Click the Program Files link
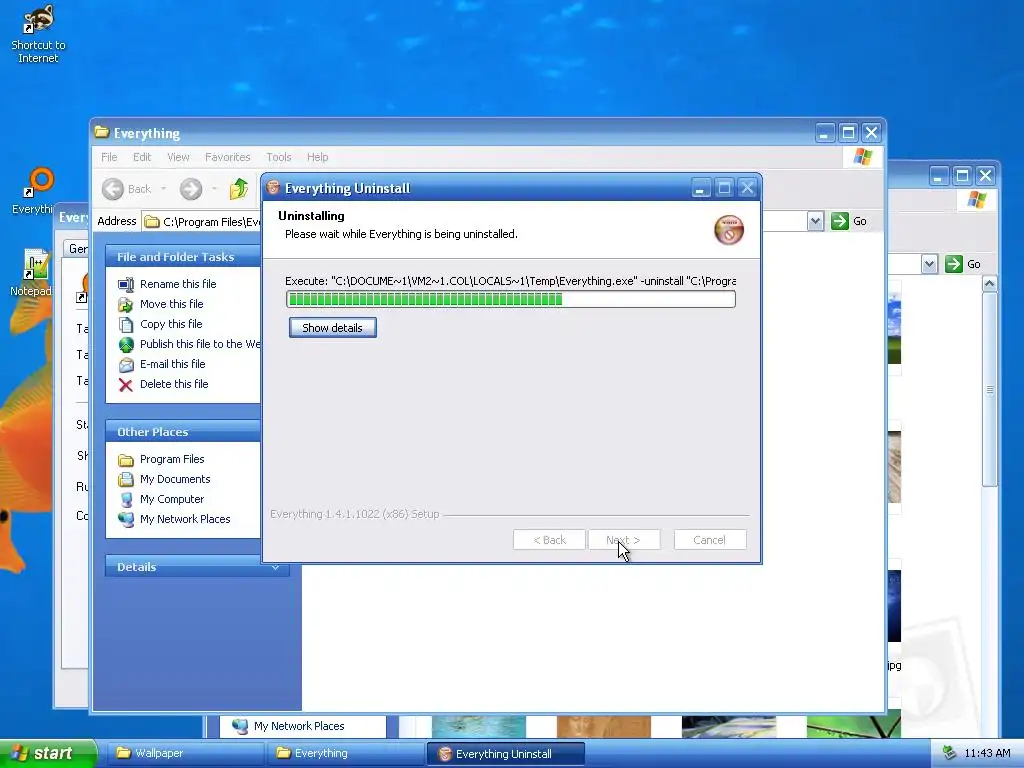1024x768 pixels. tap(172, 460)
